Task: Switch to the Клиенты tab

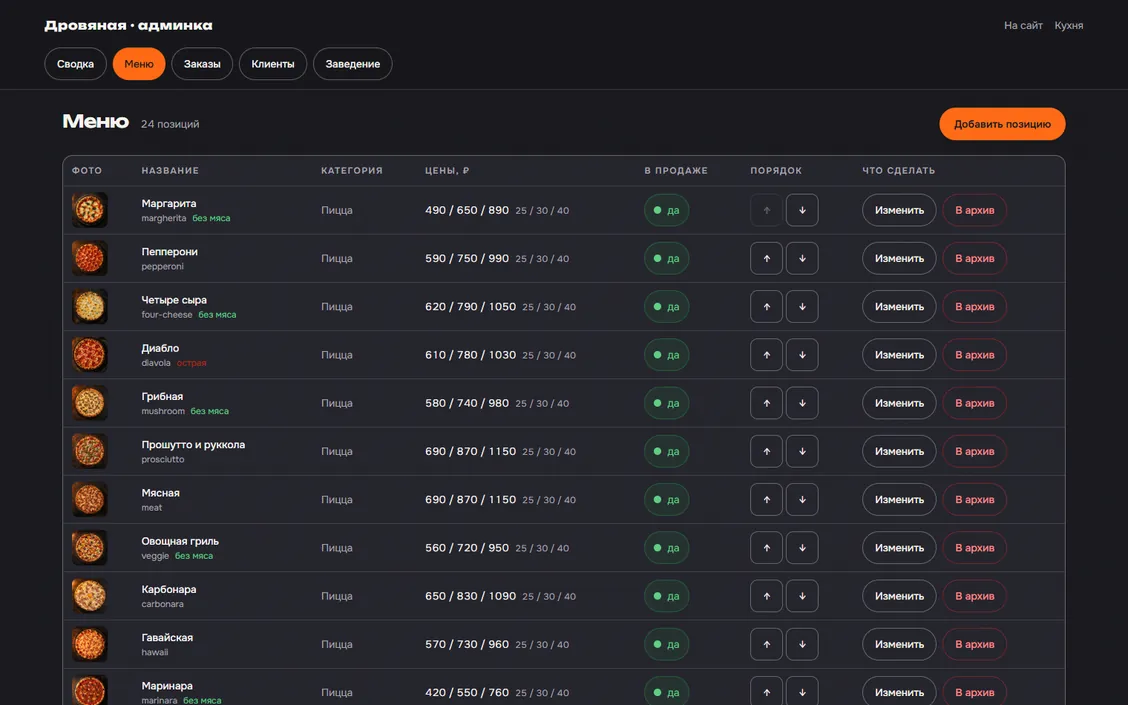Action: 273,64
